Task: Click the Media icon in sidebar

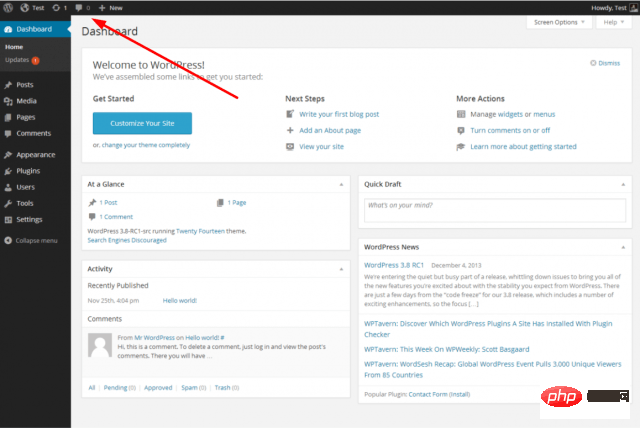Action: (8, 101)
